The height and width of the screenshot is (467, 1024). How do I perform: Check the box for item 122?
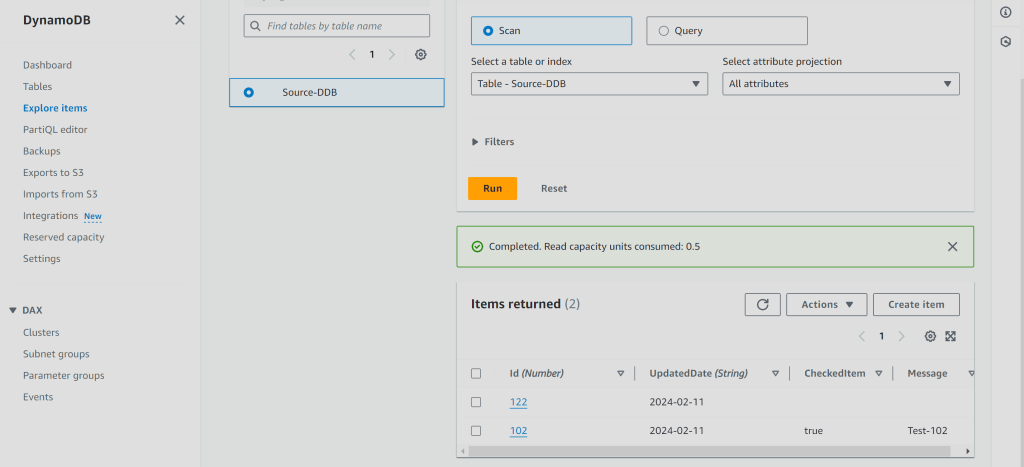click(x=476, y=402)
